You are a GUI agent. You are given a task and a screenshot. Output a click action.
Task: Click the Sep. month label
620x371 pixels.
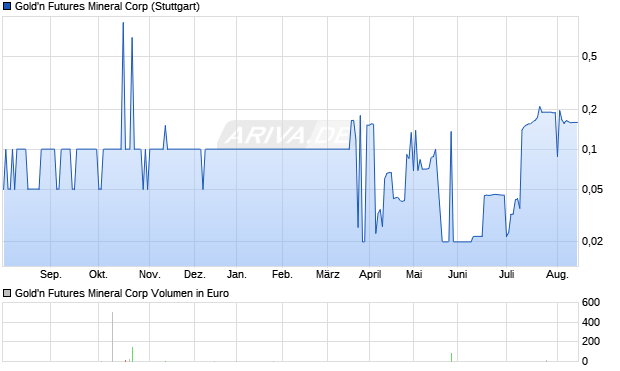pyautogui.click(x=51, y=274)
